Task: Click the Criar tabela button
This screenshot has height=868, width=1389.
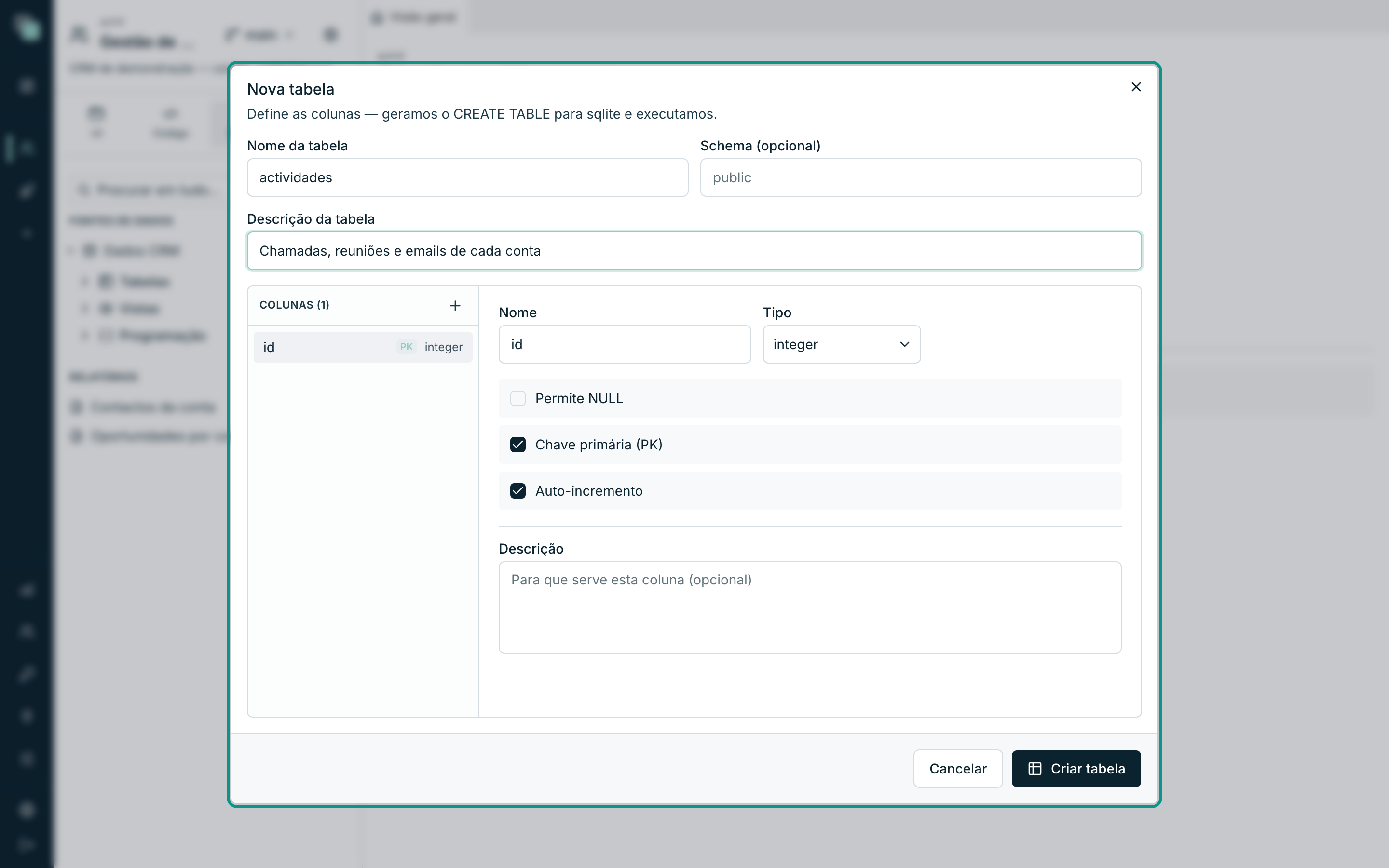Action: pos(1076,768)
